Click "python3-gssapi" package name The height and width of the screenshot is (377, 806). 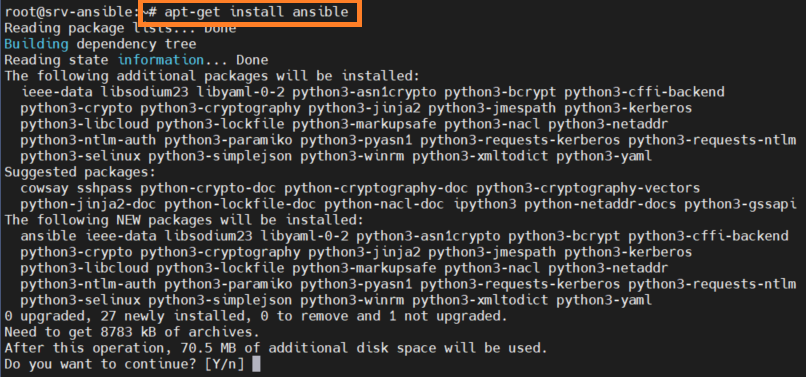[740, 204]
